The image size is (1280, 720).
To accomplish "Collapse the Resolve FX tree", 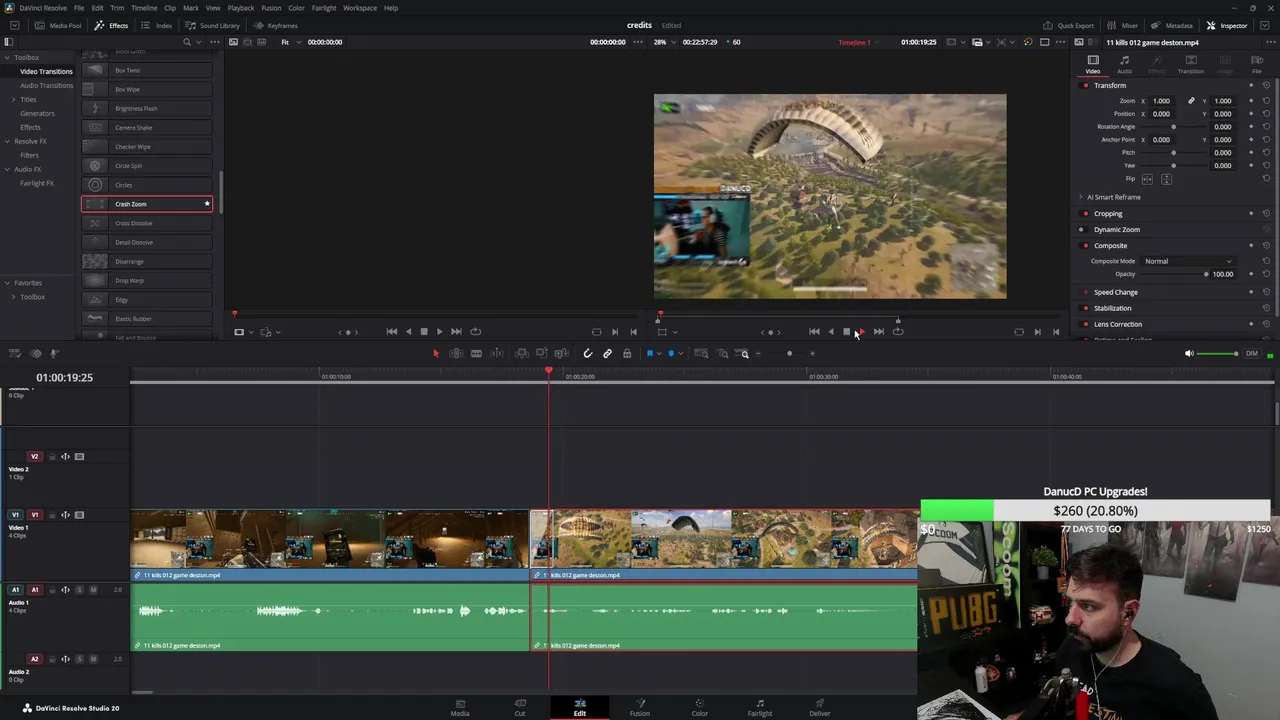I will [7, 141].
